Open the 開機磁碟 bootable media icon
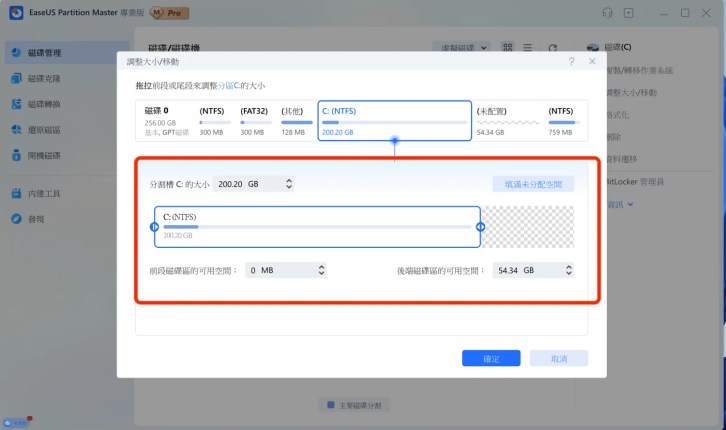 [16, 155]
